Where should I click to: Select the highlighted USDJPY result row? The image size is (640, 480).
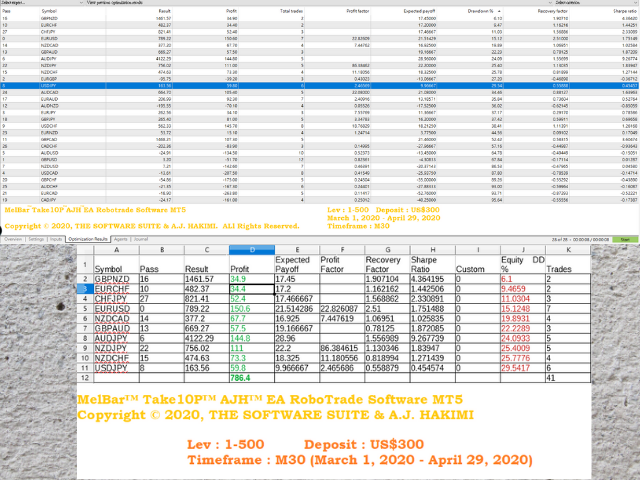click(x=320, y=86)
